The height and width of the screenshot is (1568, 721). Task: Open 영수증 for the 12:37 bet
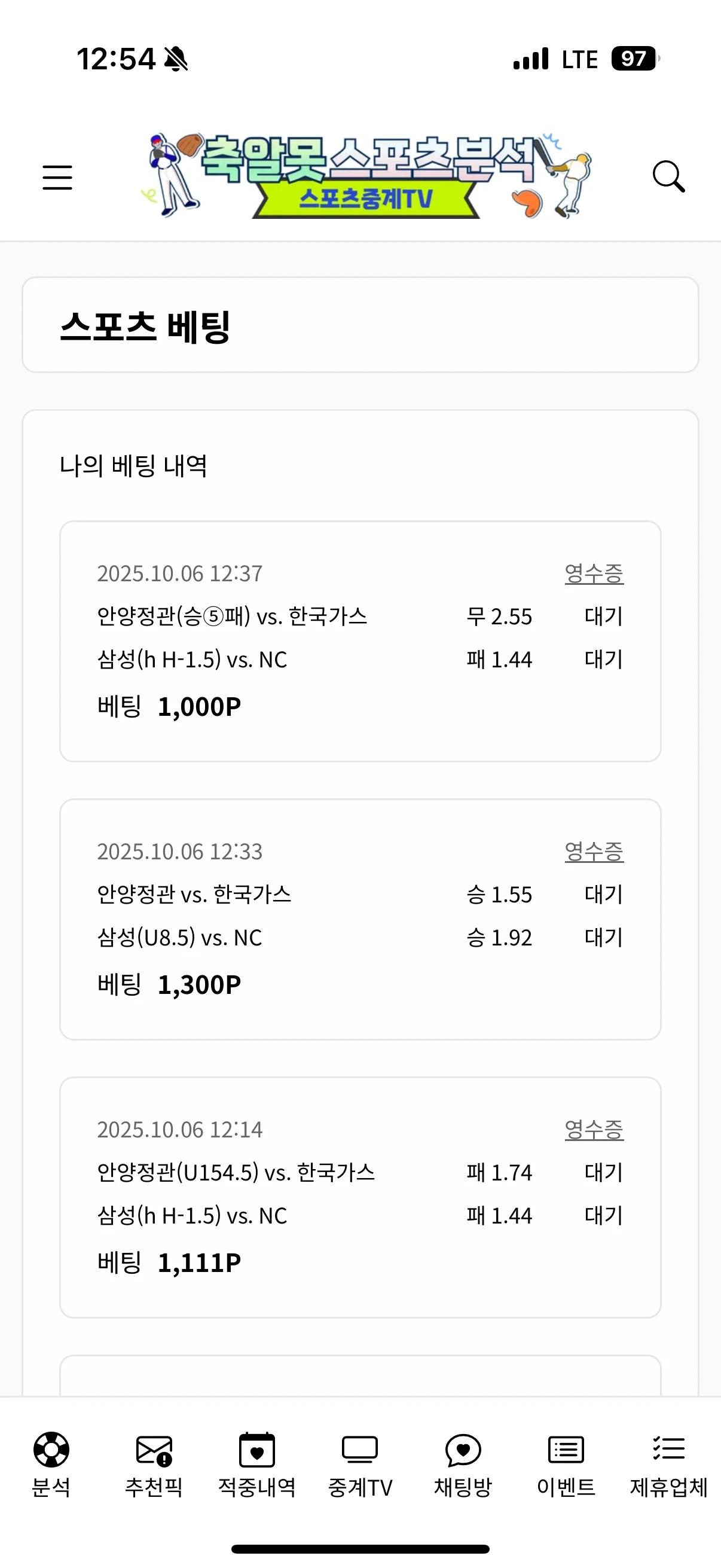pos(594,573)
